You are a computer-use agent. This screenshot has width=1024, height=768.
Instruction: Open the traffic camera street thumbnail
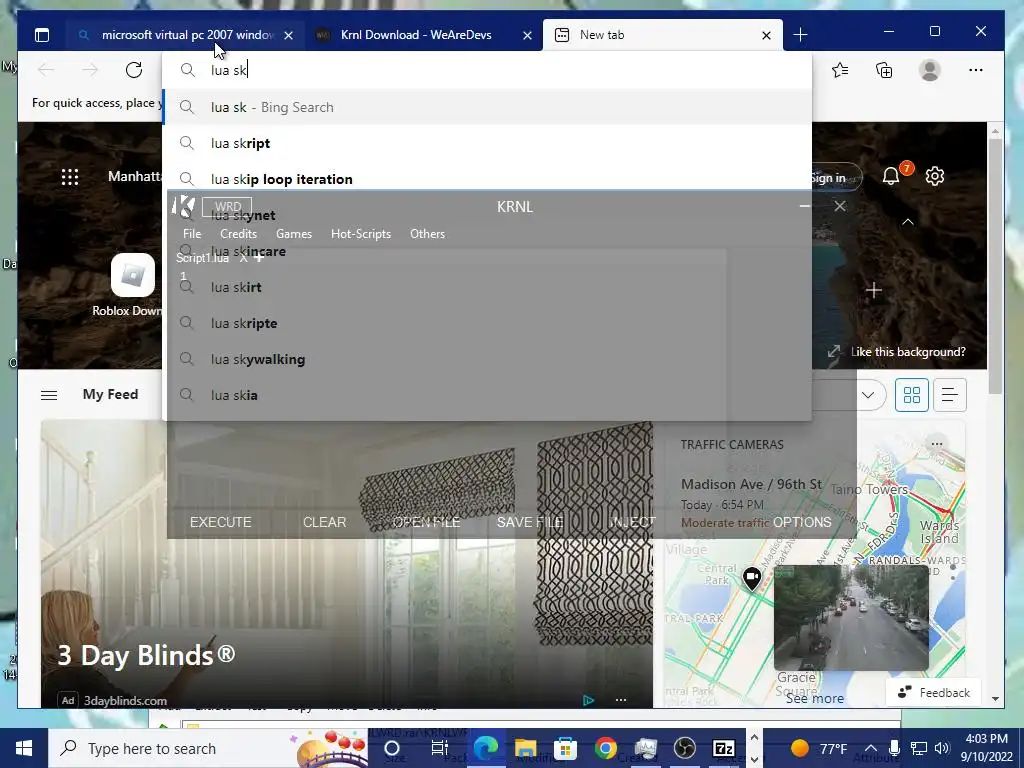pos(851,617)
